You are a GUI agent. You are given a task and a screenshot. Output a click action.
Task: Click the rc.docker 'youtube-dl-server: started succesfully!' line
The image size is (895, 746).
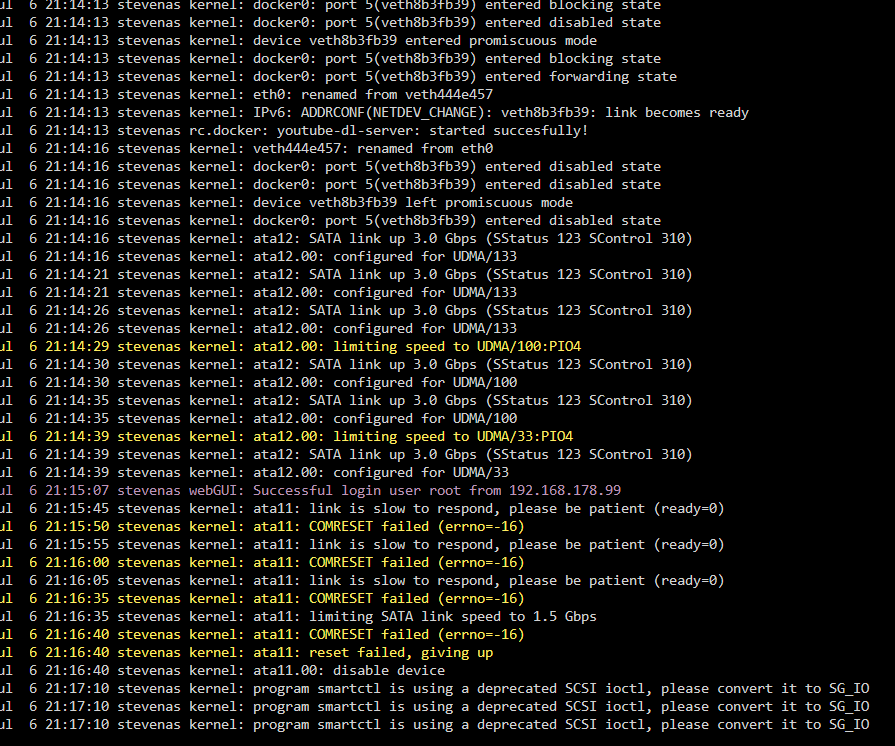(294, 131)
